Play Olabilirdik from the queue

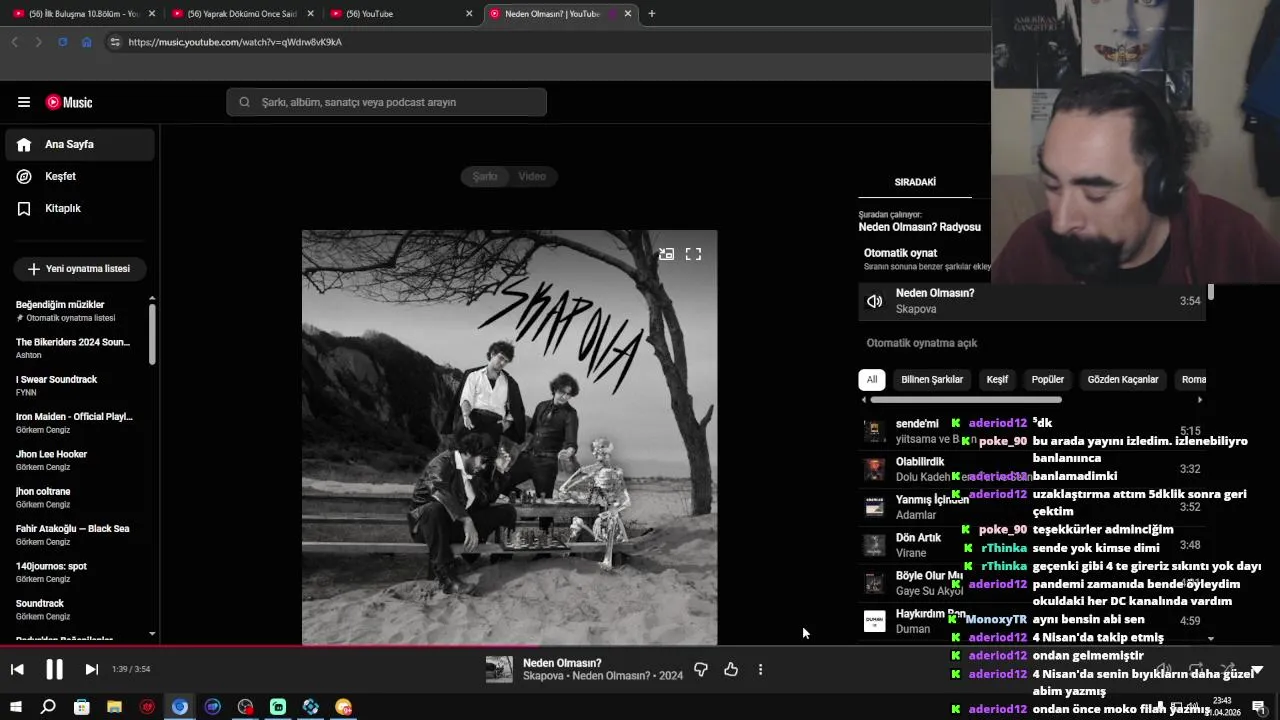point(1032,469)
